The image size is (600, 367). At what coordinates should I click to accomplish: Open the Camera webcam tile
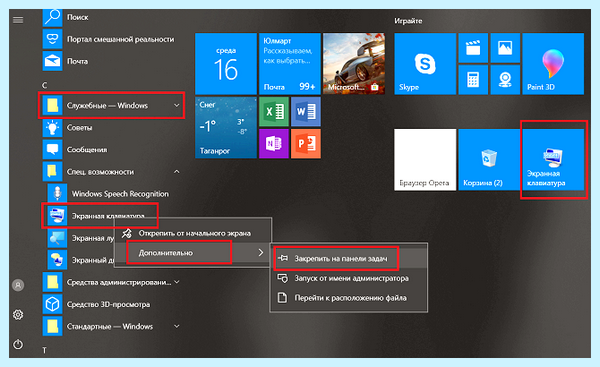[x=505, y=80]
